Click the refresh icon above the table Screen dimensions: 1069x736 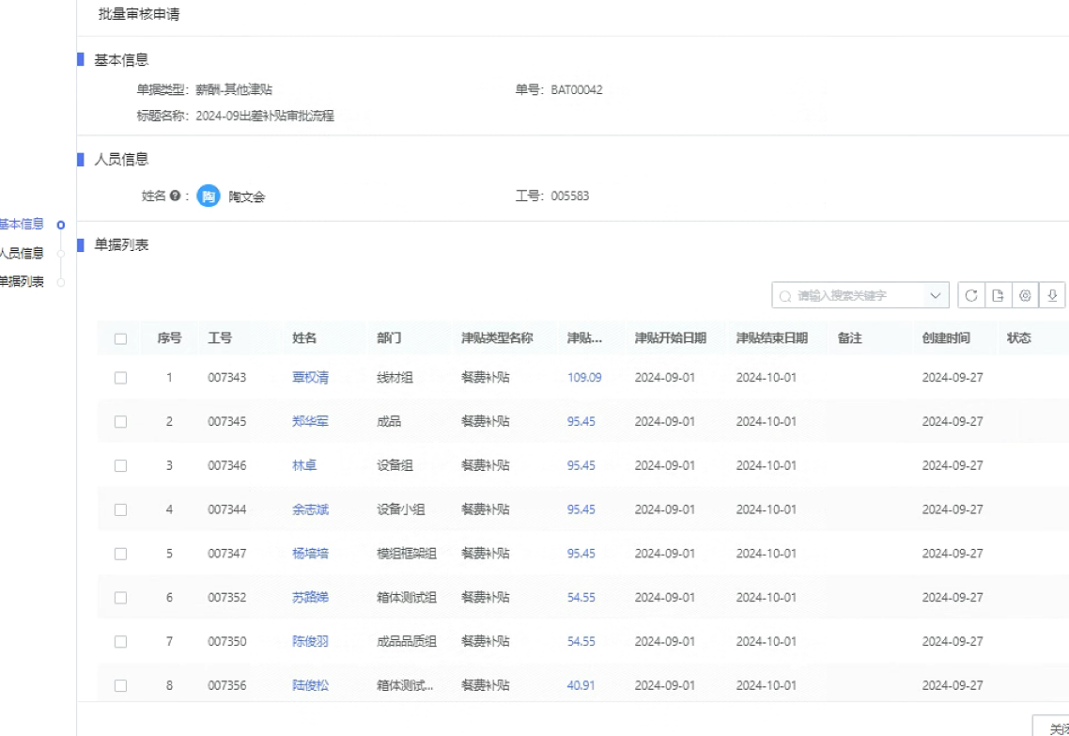click(x=972, y=296)
